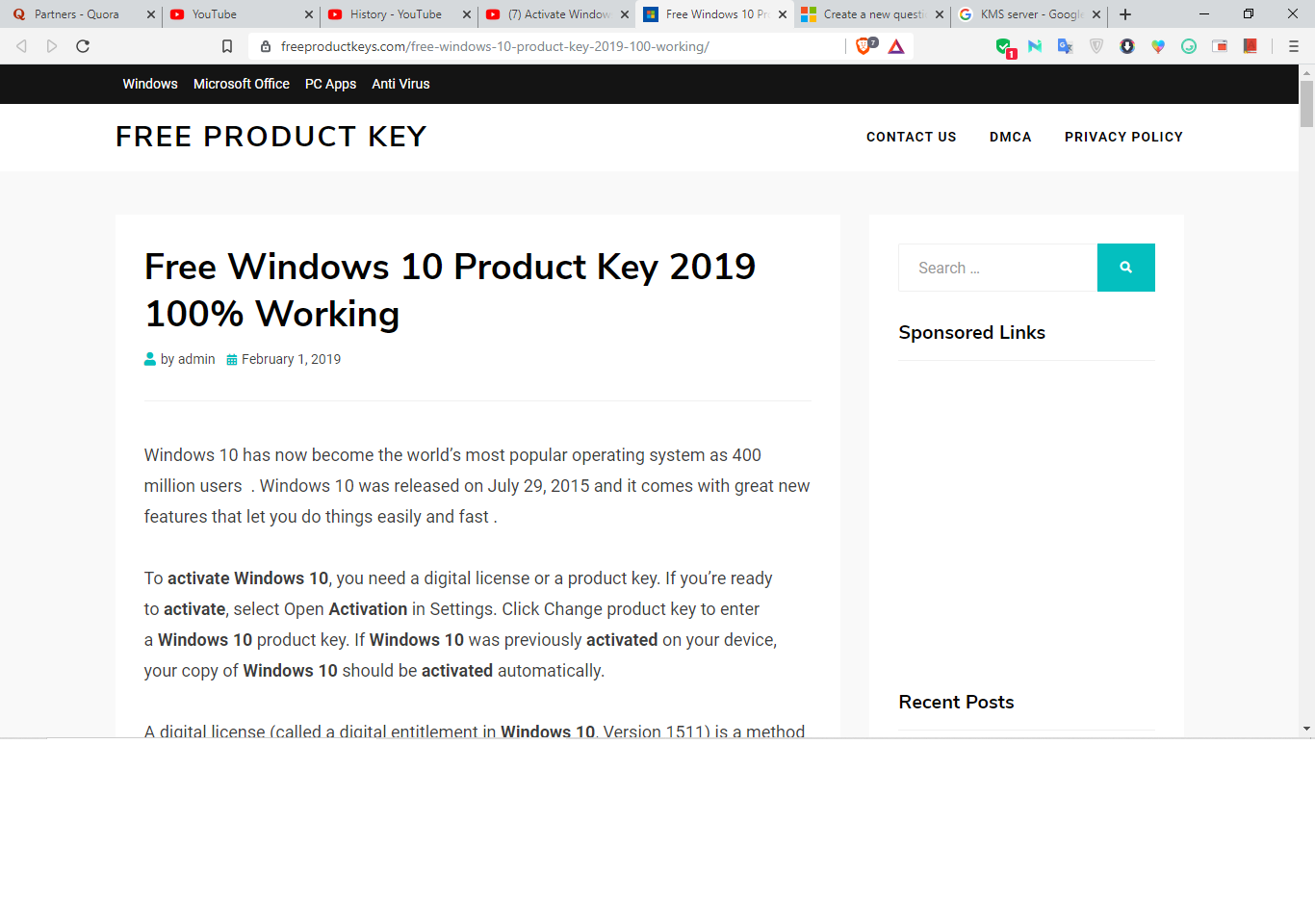Close the KMS server Google tab
1315x924 pixels.
[x=1096, y=14]
